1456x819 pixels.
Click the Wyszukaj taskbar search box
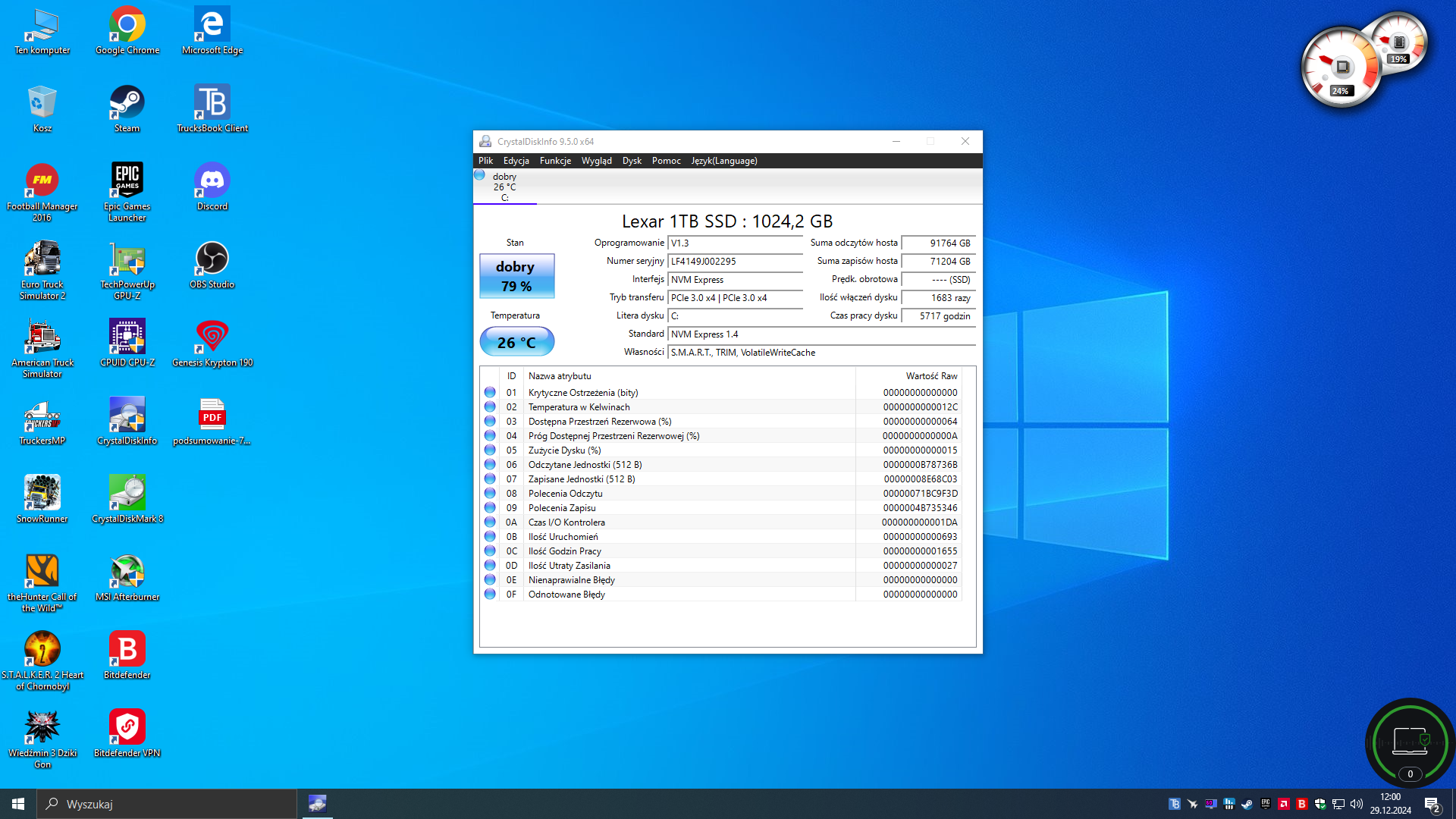167,804
